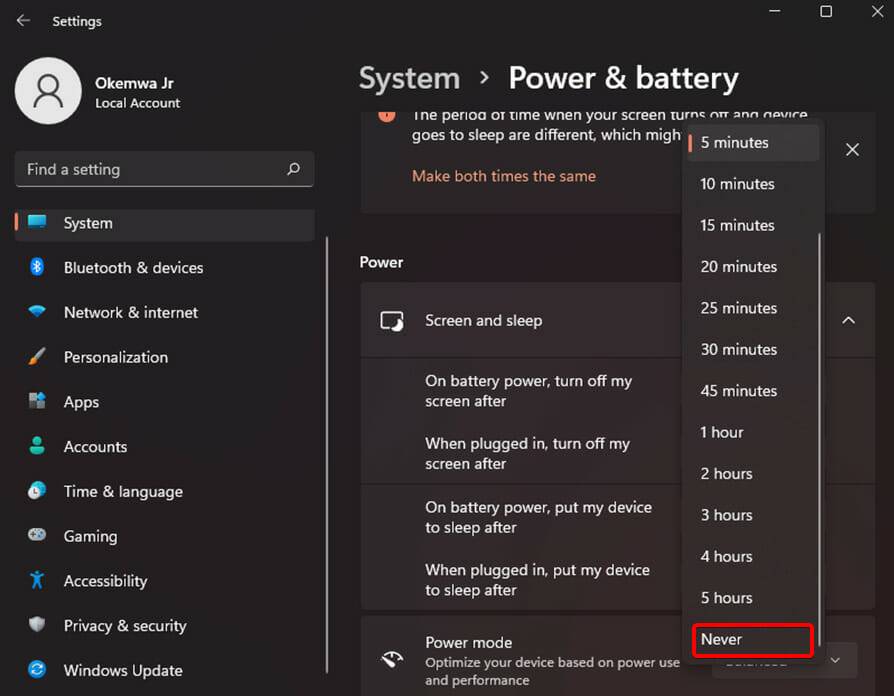Click the Find a setting search box

coord(163,169)
